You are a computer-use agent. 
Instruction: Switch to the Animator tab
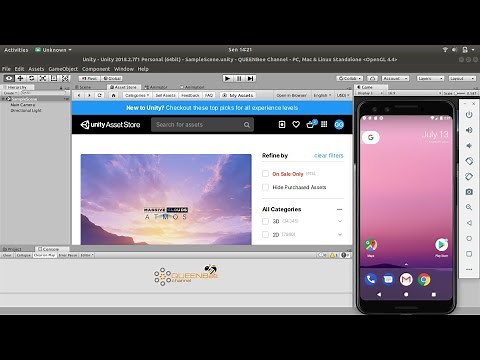(156, 87)
